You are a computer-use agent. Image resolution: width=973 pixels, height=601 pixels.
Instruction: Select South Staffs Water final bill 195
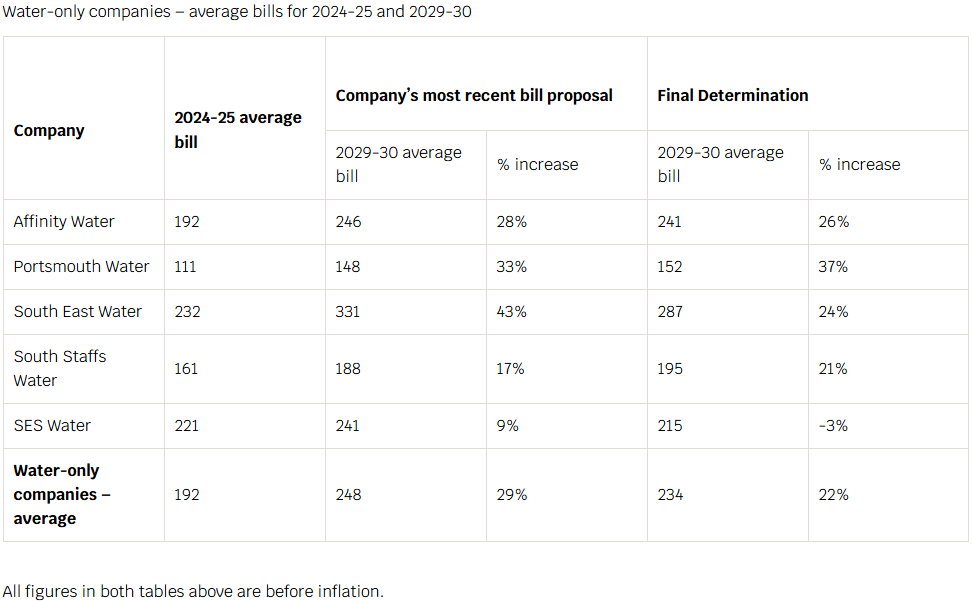670,369
